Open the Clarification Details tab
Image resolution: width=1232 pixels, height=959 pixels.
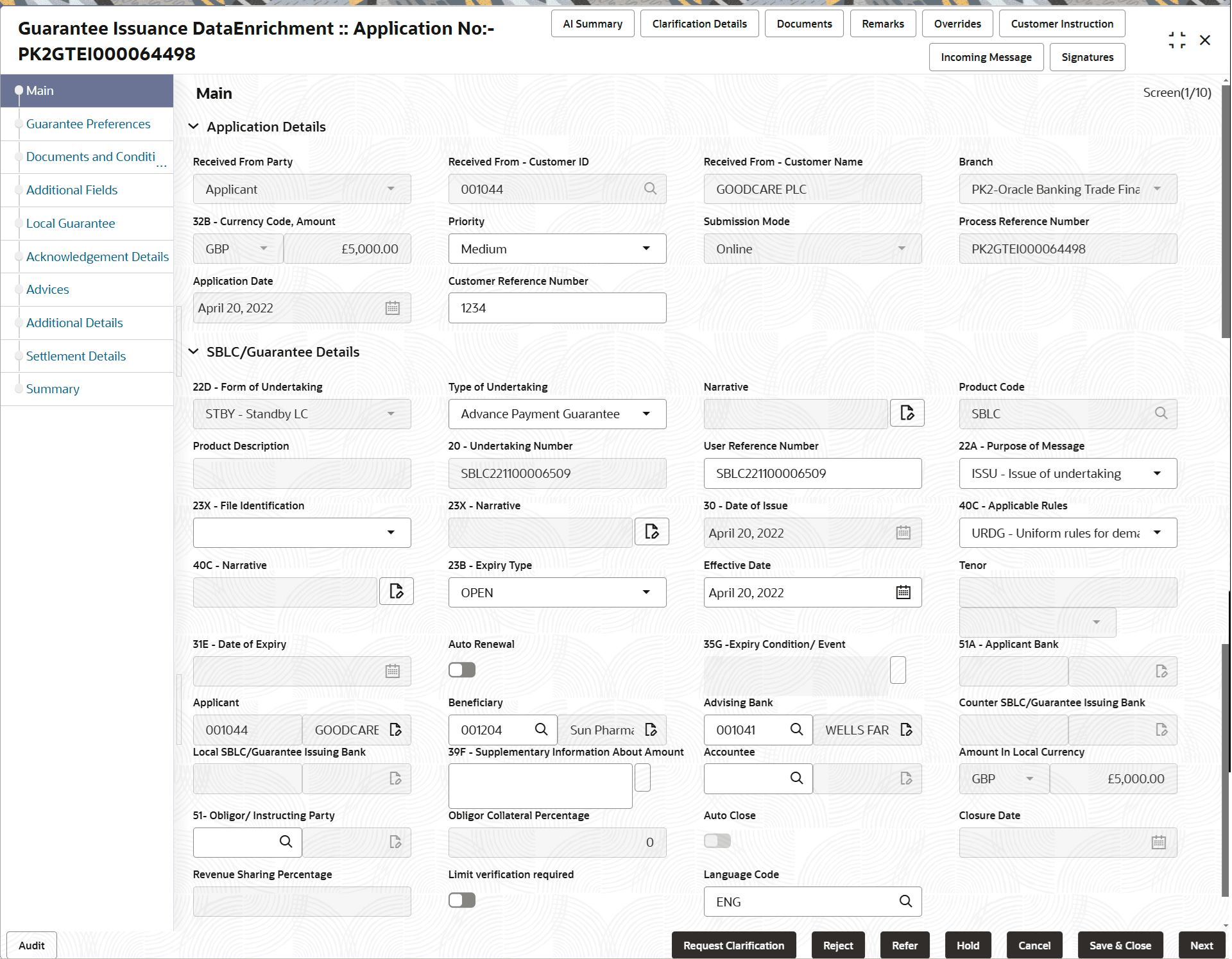699,23
